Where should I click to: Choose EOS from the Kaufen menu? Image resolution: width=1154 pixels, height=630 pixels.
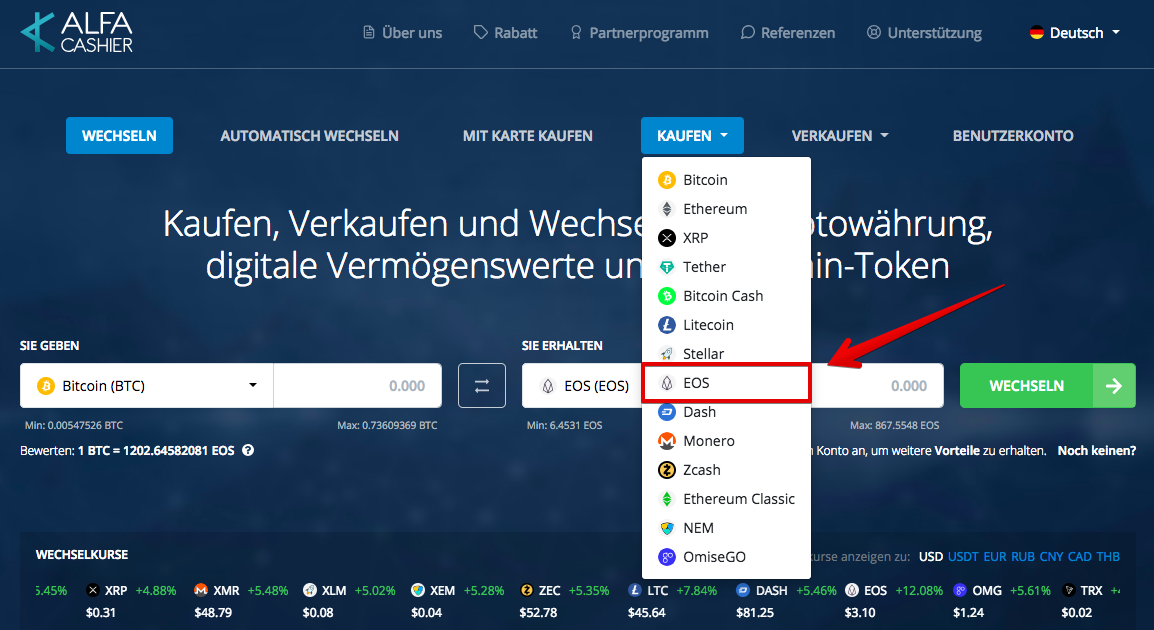tap(726, 383)
